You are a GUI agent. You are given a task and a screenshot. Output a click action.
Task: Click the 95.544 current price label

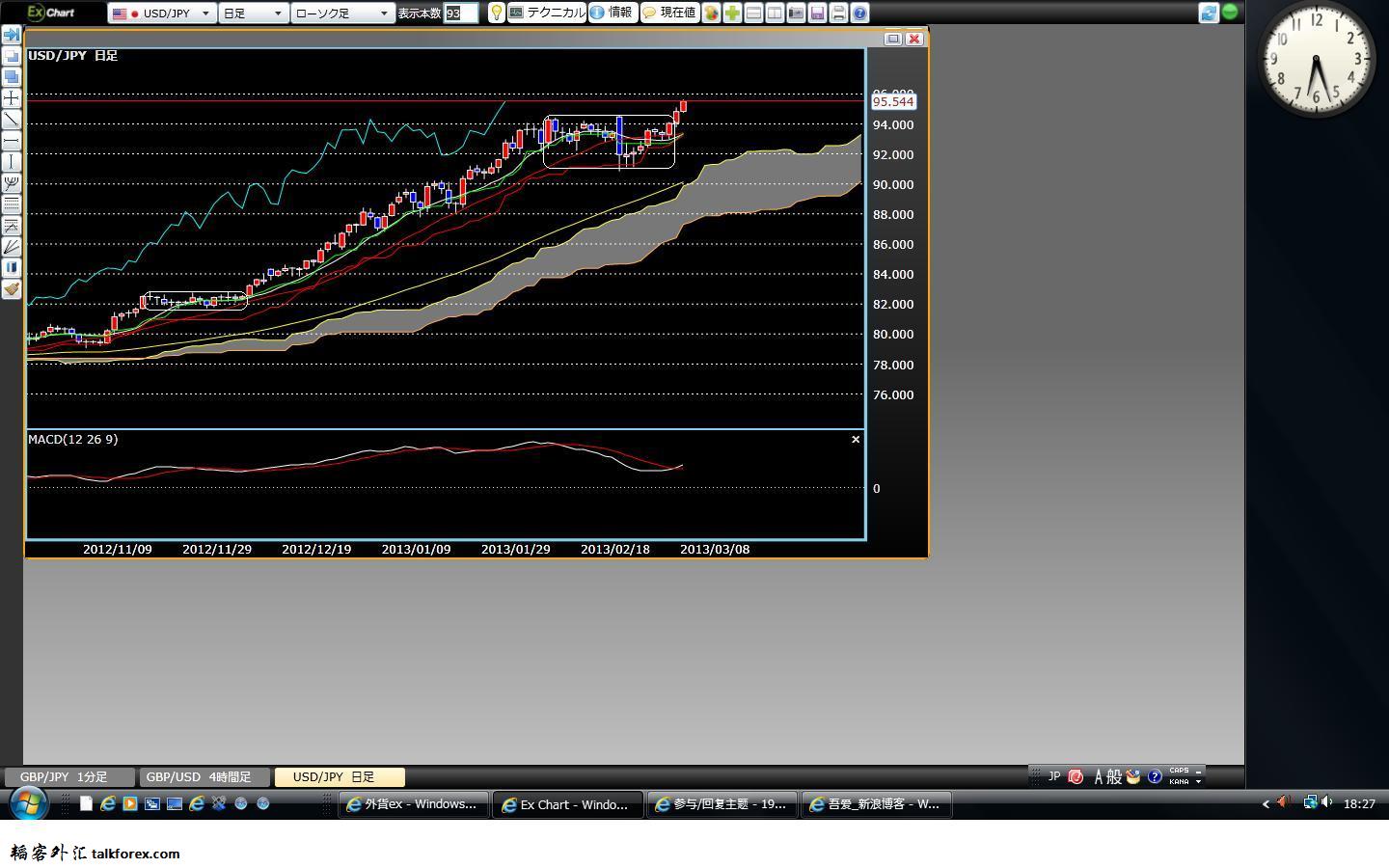(x=893, y=101)
